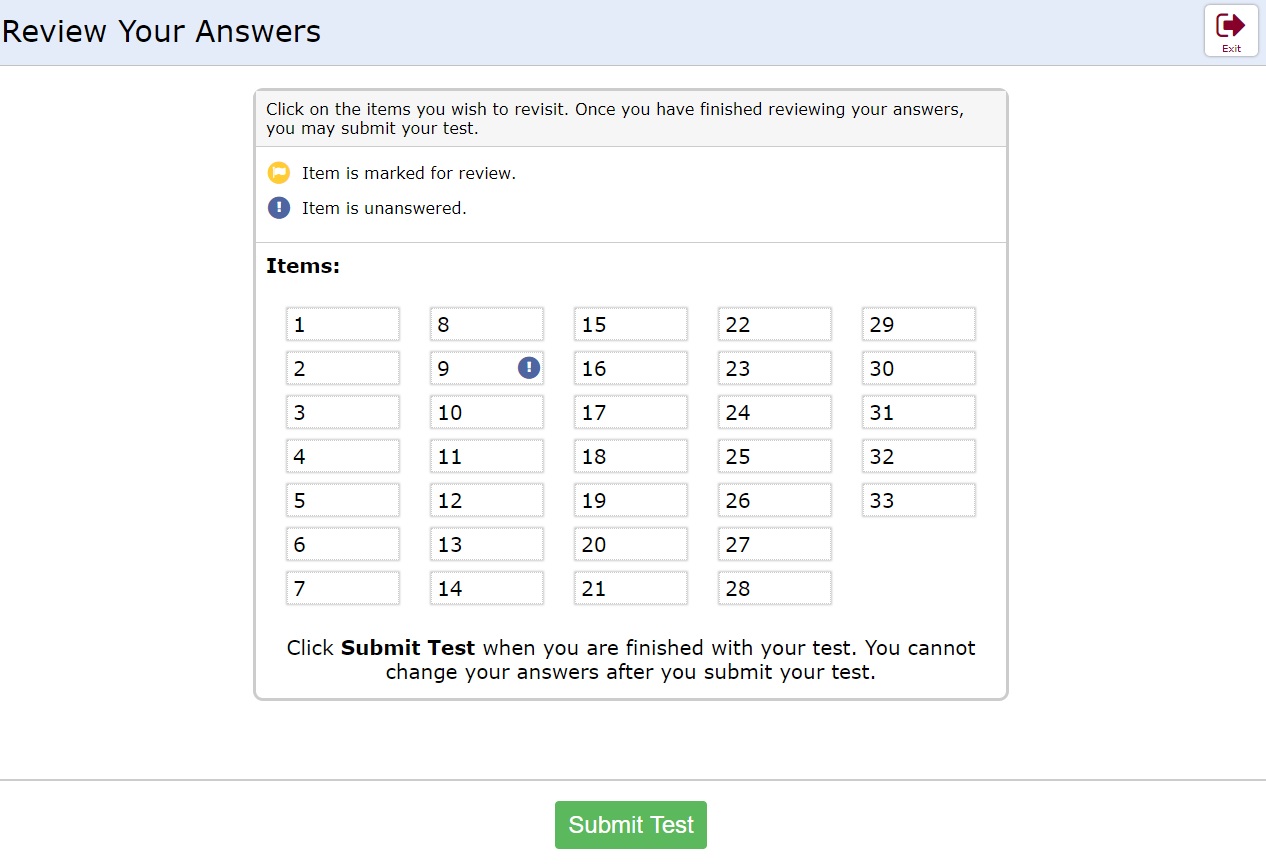
Task: Click item 7 at bottom of first column
Action: tap(343, 588)
